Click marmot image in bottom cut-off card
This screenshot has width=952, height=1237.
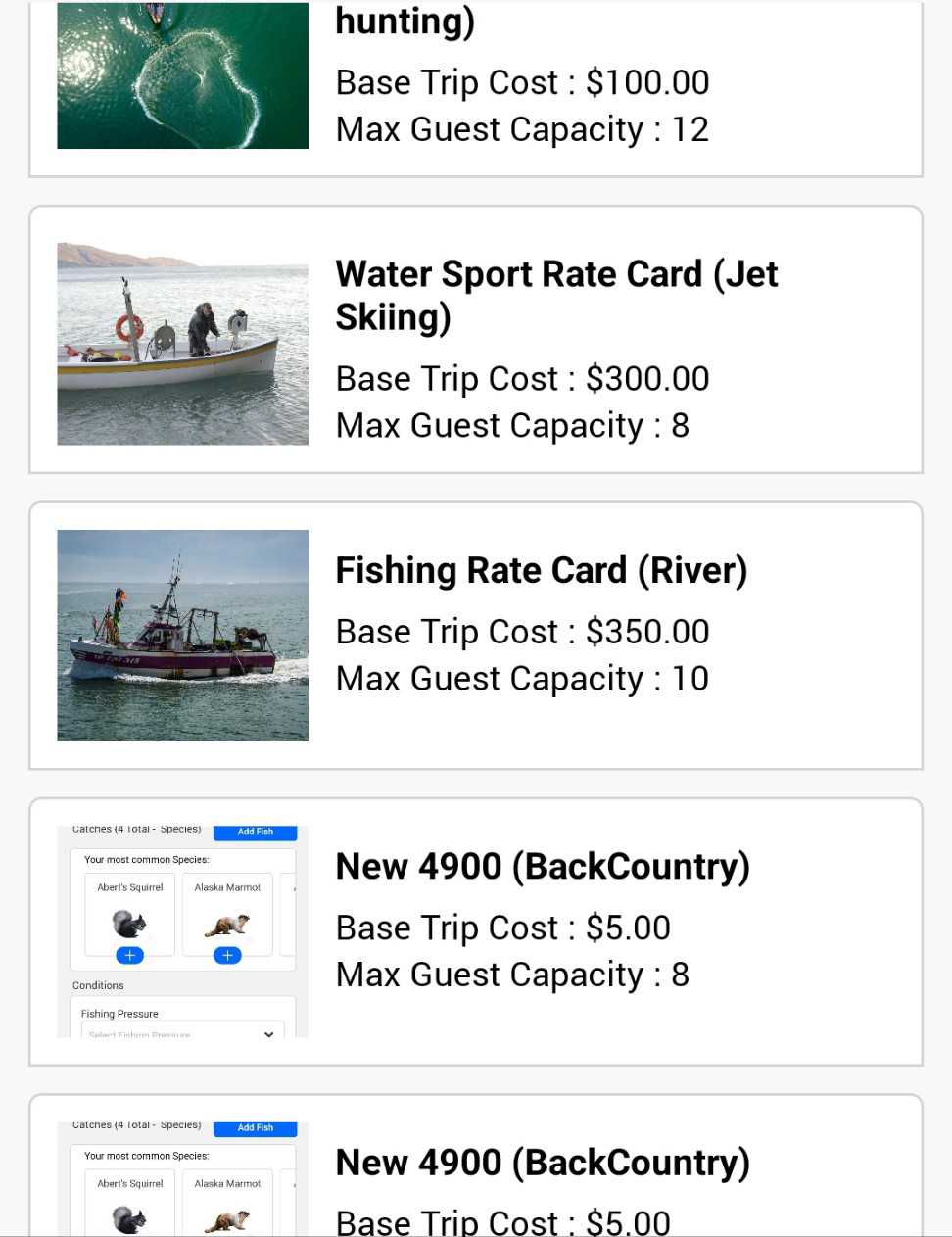point(227,1220)
